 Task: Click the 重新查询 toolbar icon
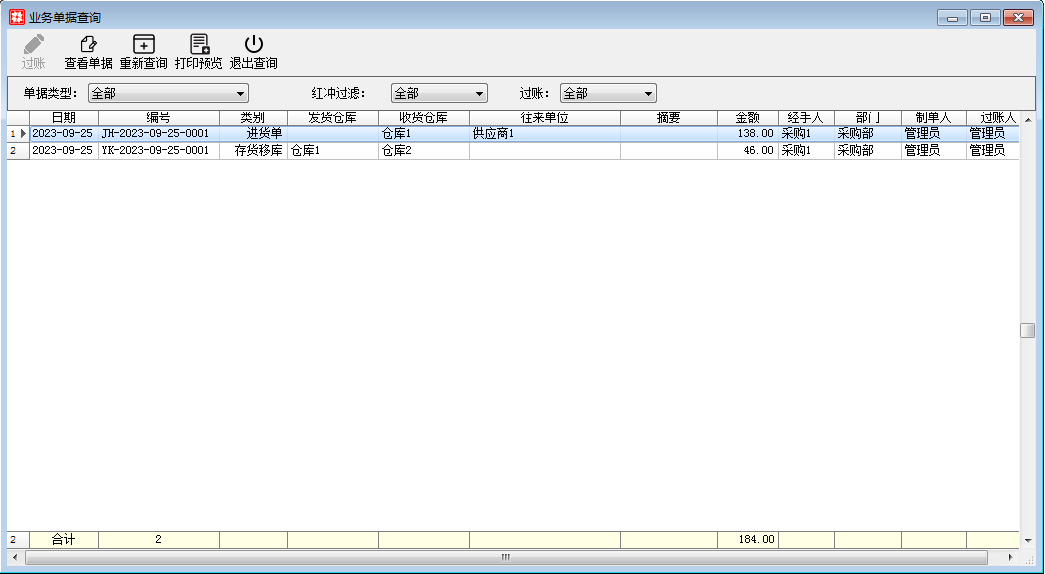(144, 45)
